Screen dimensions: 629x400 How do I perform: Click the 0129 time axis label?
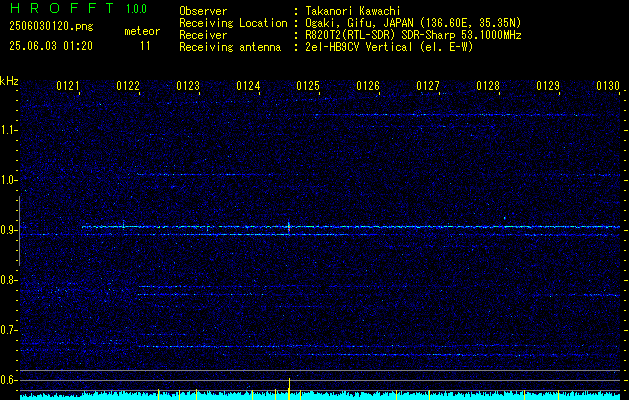click(548, 86)
